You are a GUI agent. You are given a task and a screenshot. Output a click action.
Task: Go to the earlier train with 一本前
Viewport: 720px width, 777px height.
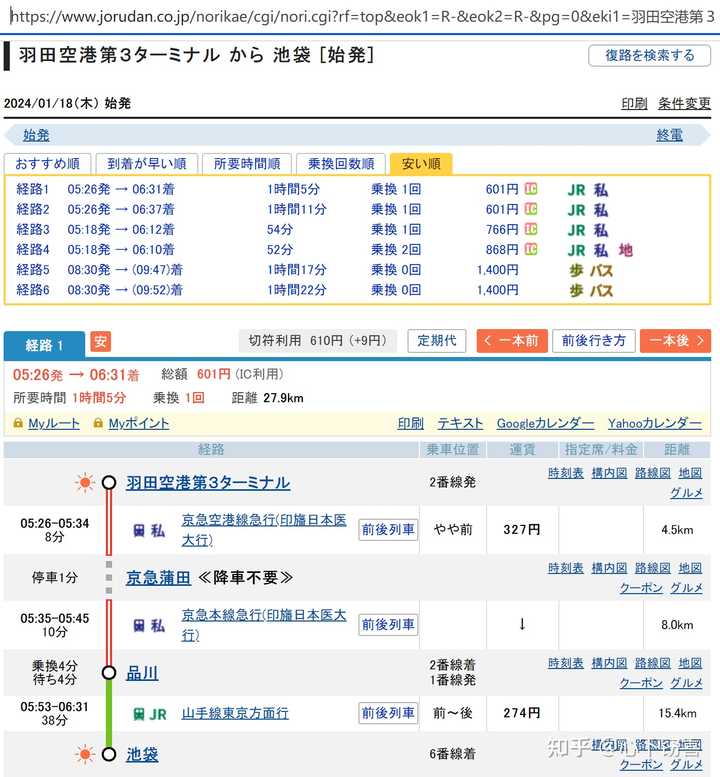512,340
